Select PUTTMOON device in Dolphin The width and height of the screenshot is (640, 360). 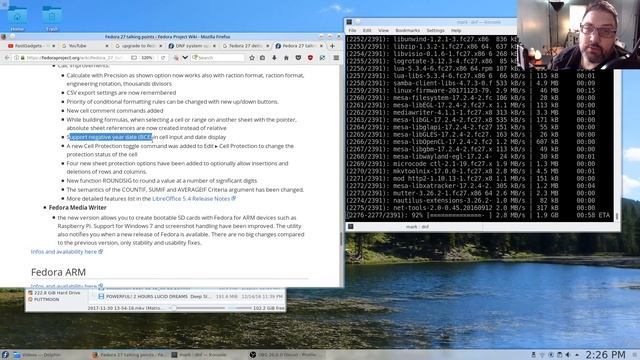point(43,300)
